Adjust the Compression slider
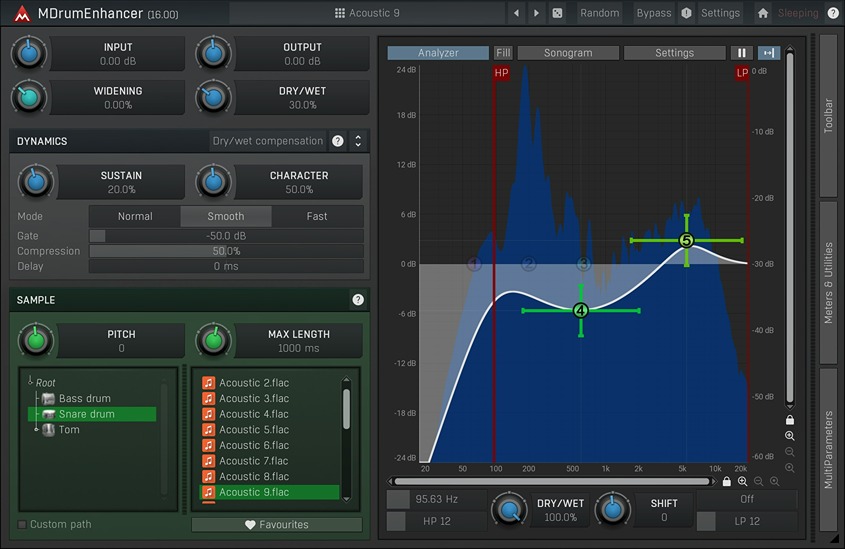Screen dimensions: 845x549 (226, 251)
